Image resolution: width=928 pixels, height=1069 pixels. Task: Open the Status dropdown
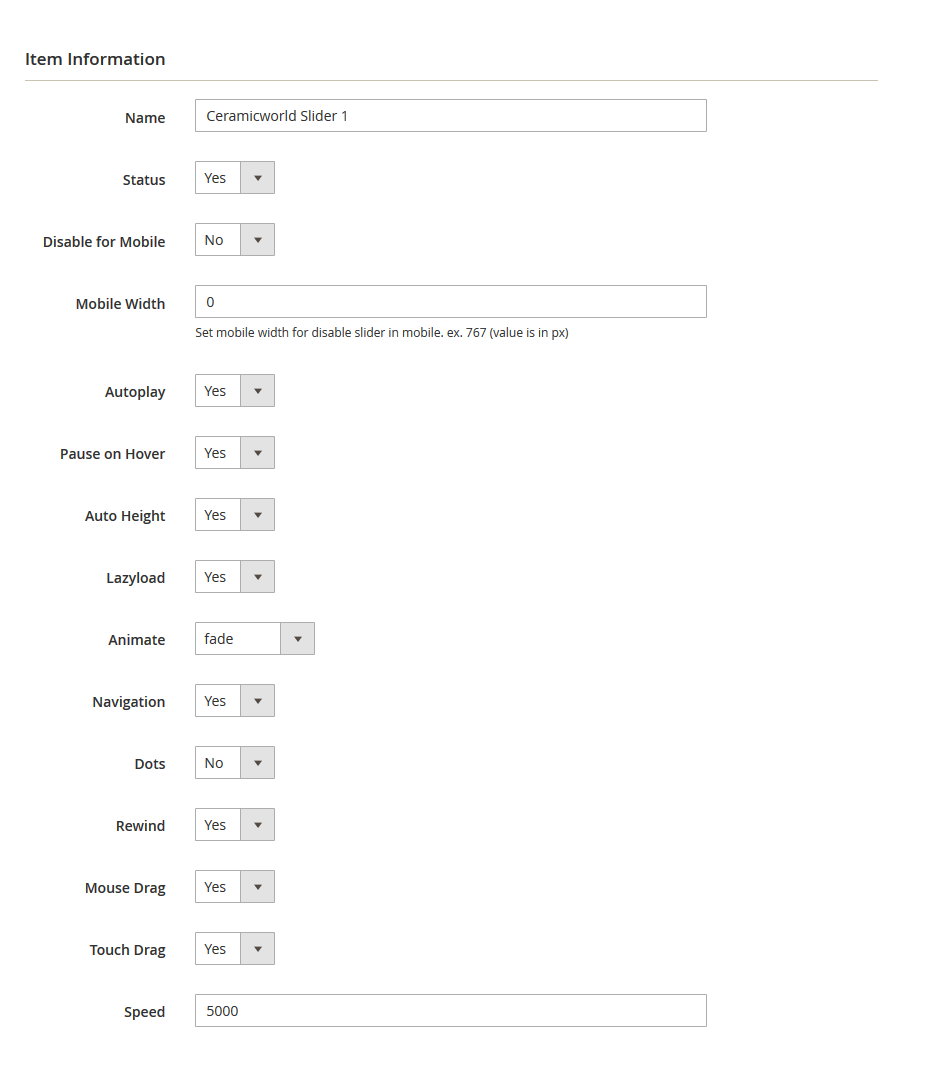[235, 178]
